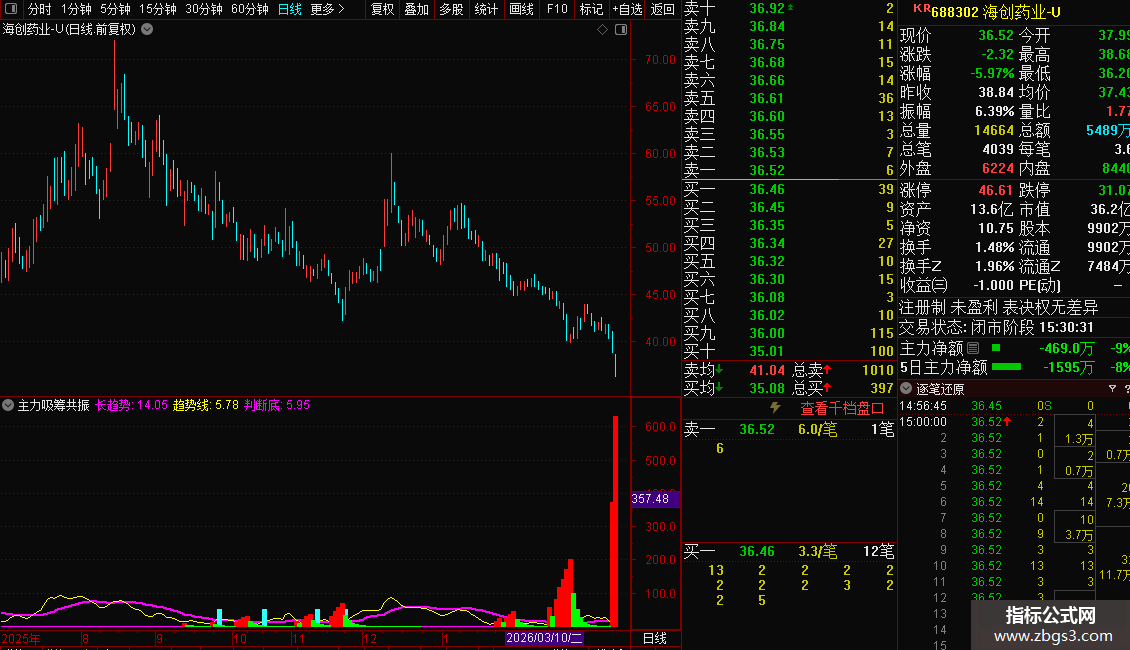Click stock code 688302 海创药业-U title
1130x650 pixels.
pyautogui.click(x=995, y=12)
